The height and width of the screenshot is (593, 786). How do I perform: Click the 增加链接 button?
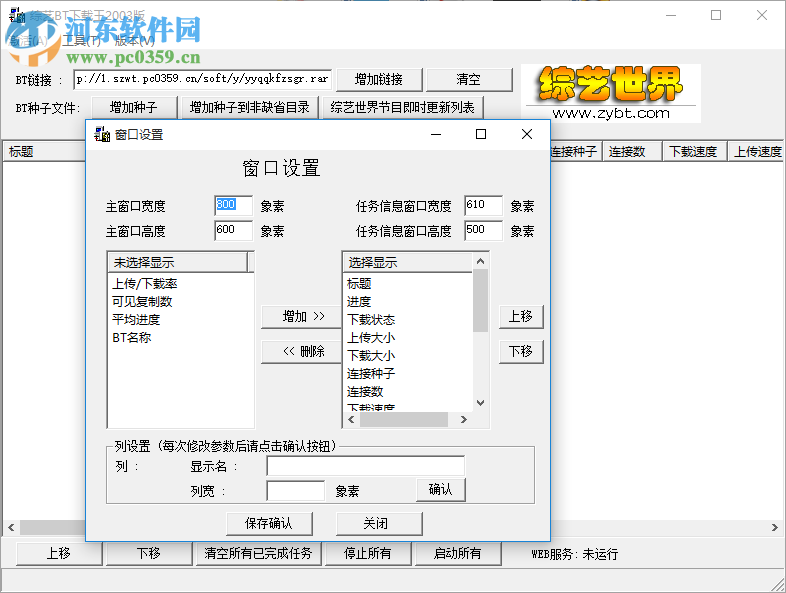point(379,80)
